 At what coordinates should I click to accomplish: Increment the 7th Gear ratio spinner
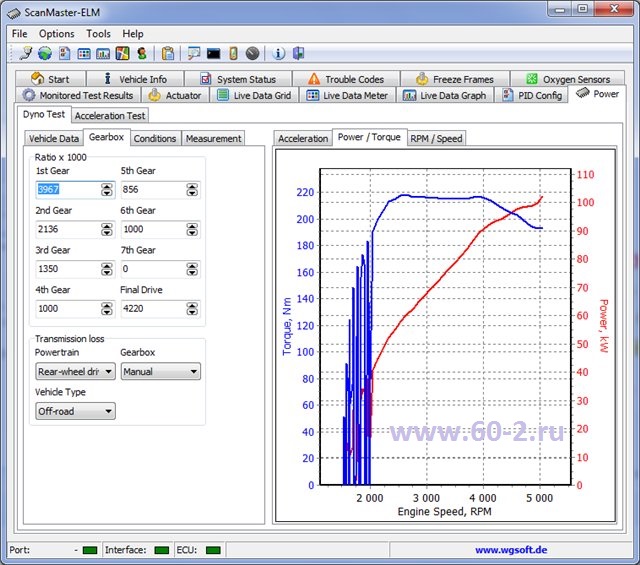192,265
